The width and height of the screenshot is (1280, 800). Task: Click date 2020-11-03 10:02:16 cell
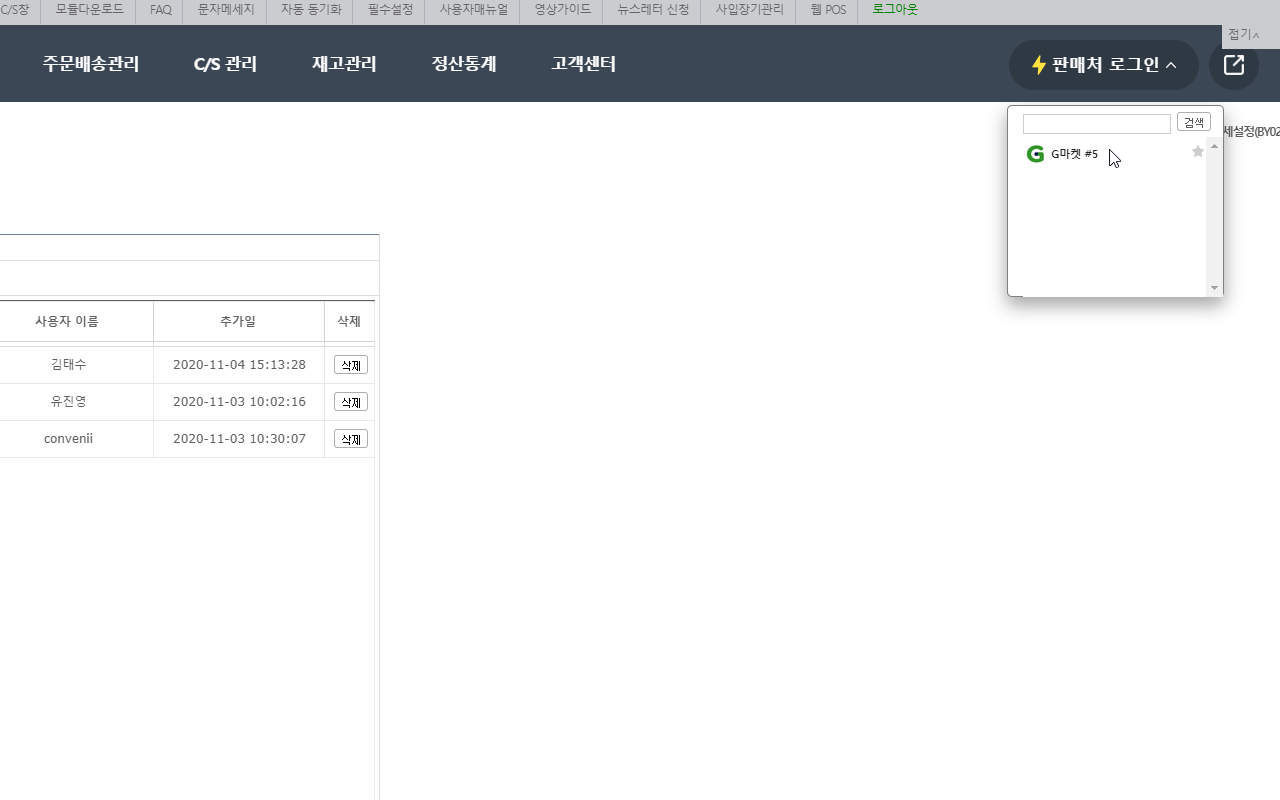tap(239, 402)
